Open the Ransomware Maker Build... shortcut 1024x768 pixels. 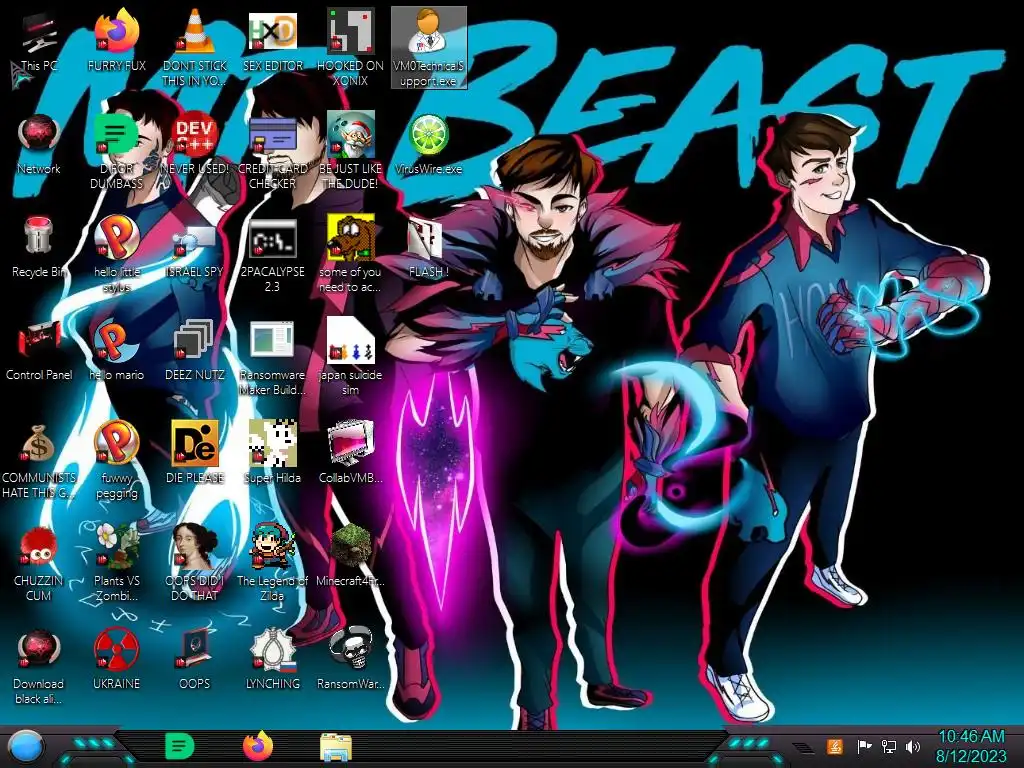tap(272, 358)
